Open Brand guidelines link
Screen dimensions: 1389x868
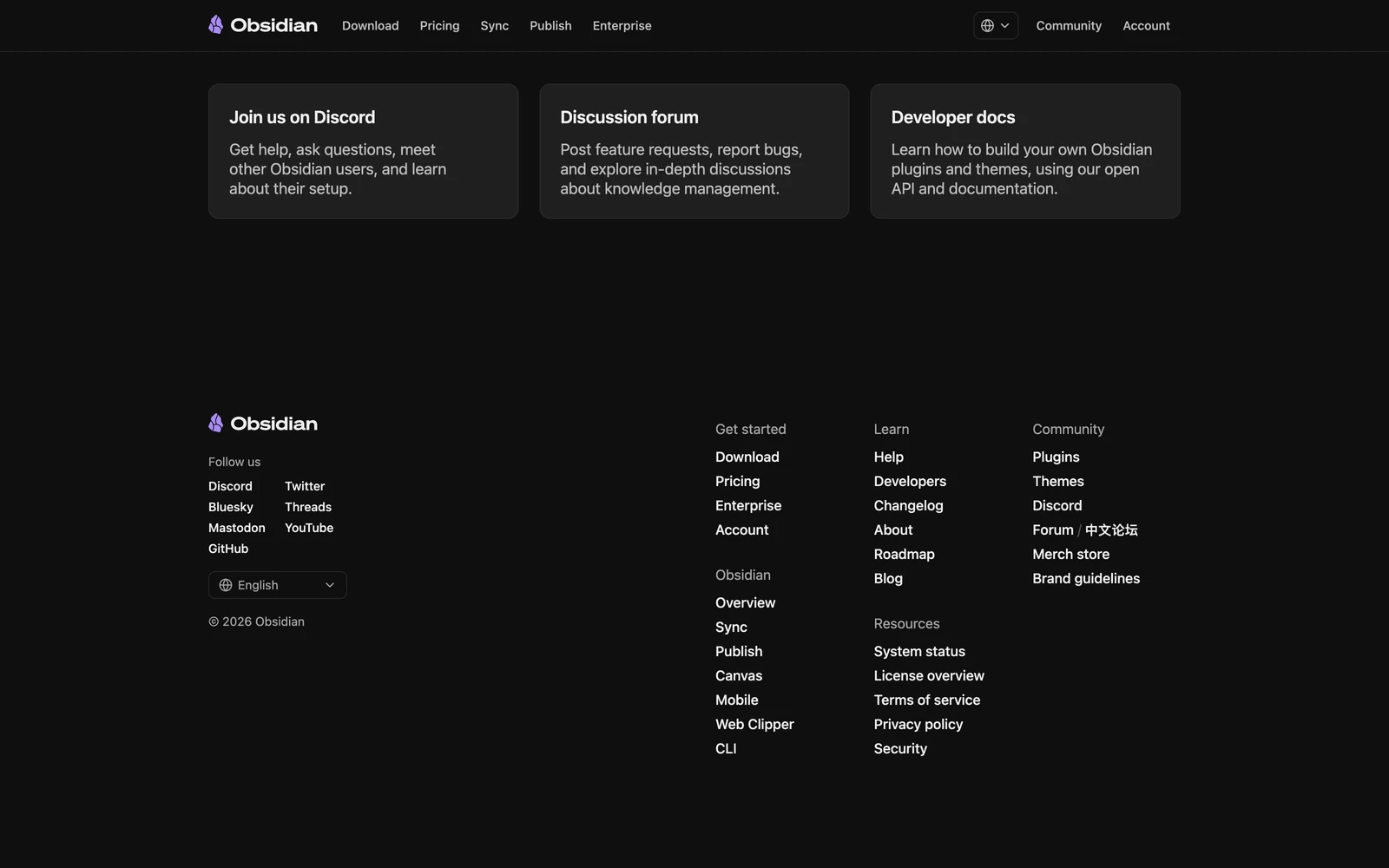tap(1086, 578)
